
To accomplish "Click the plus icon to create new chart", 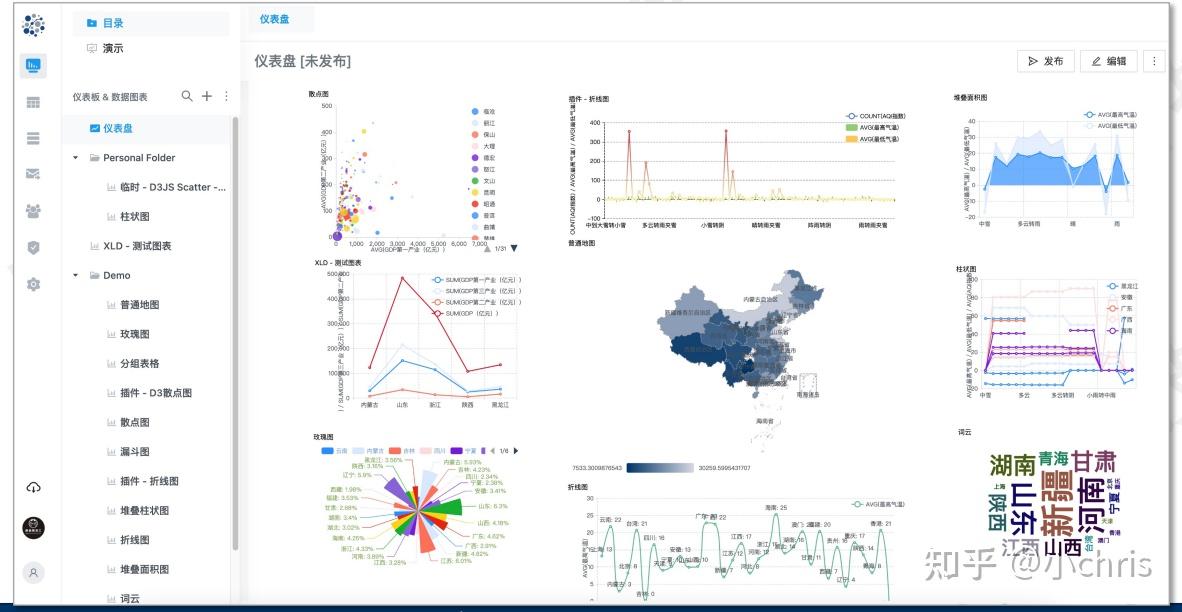I will (x=206, y=97).
